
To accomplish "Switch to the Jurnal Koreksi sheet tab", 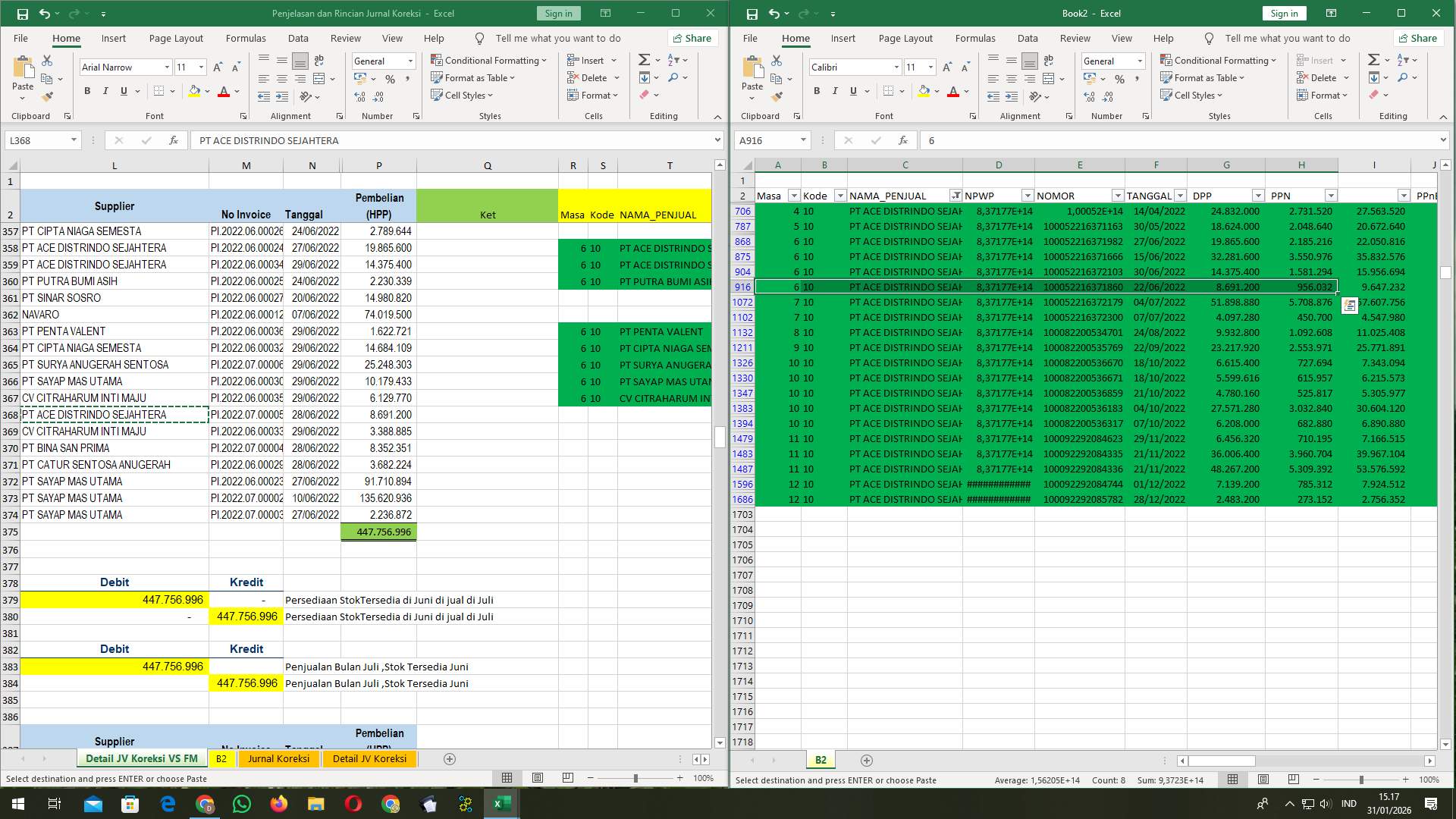I will pos(279,758).
